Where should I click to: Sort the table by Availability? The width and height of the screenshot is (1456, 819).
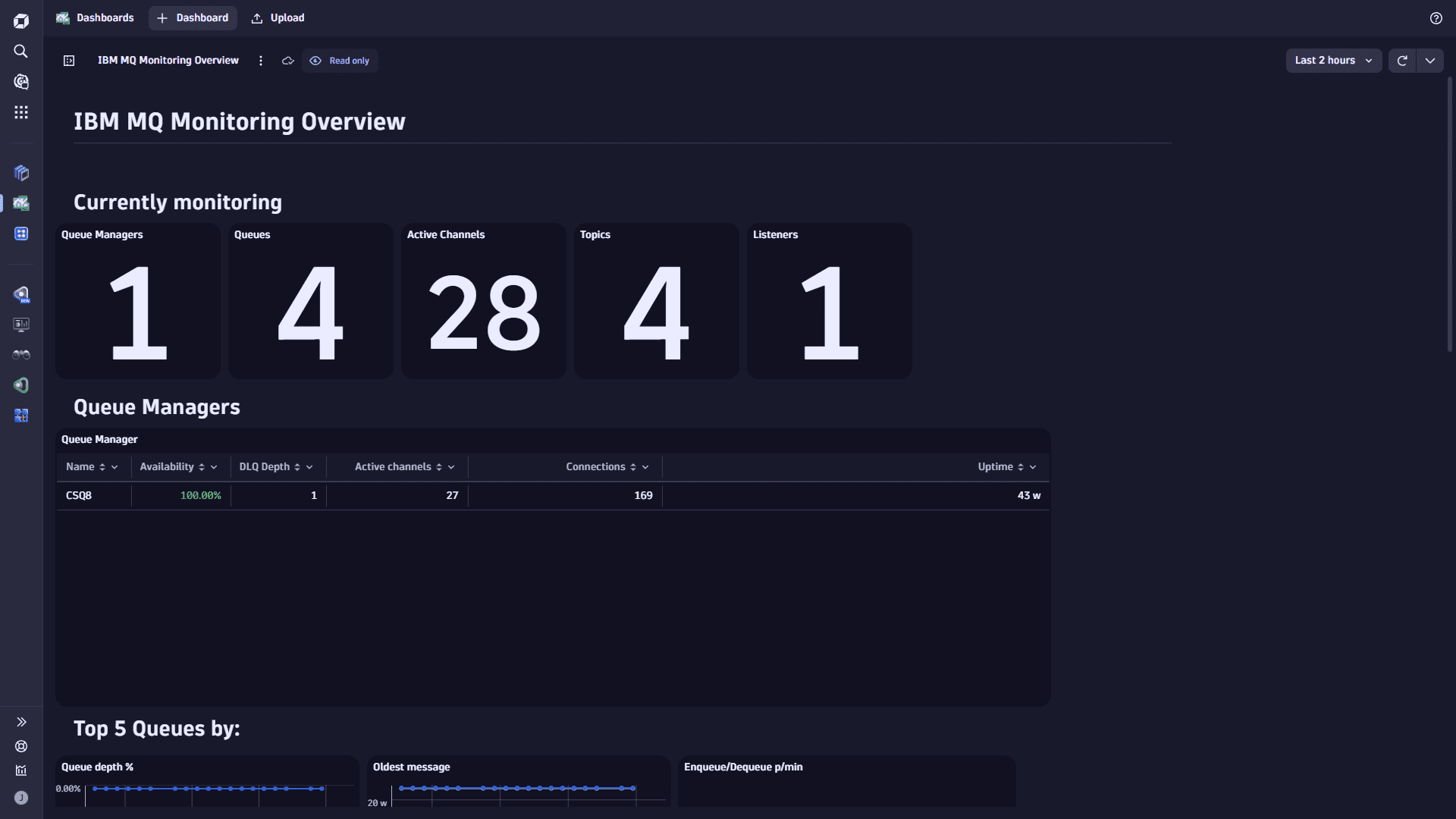202,467
